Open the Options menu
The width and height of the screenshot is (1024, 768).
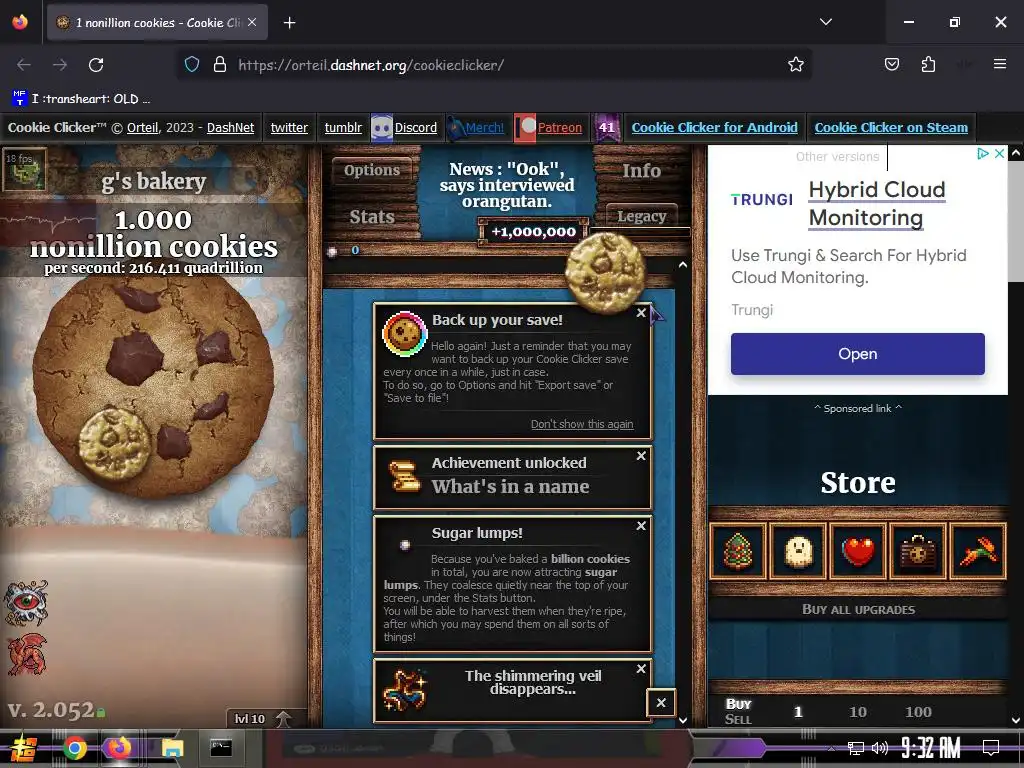[x=372, y=170]
